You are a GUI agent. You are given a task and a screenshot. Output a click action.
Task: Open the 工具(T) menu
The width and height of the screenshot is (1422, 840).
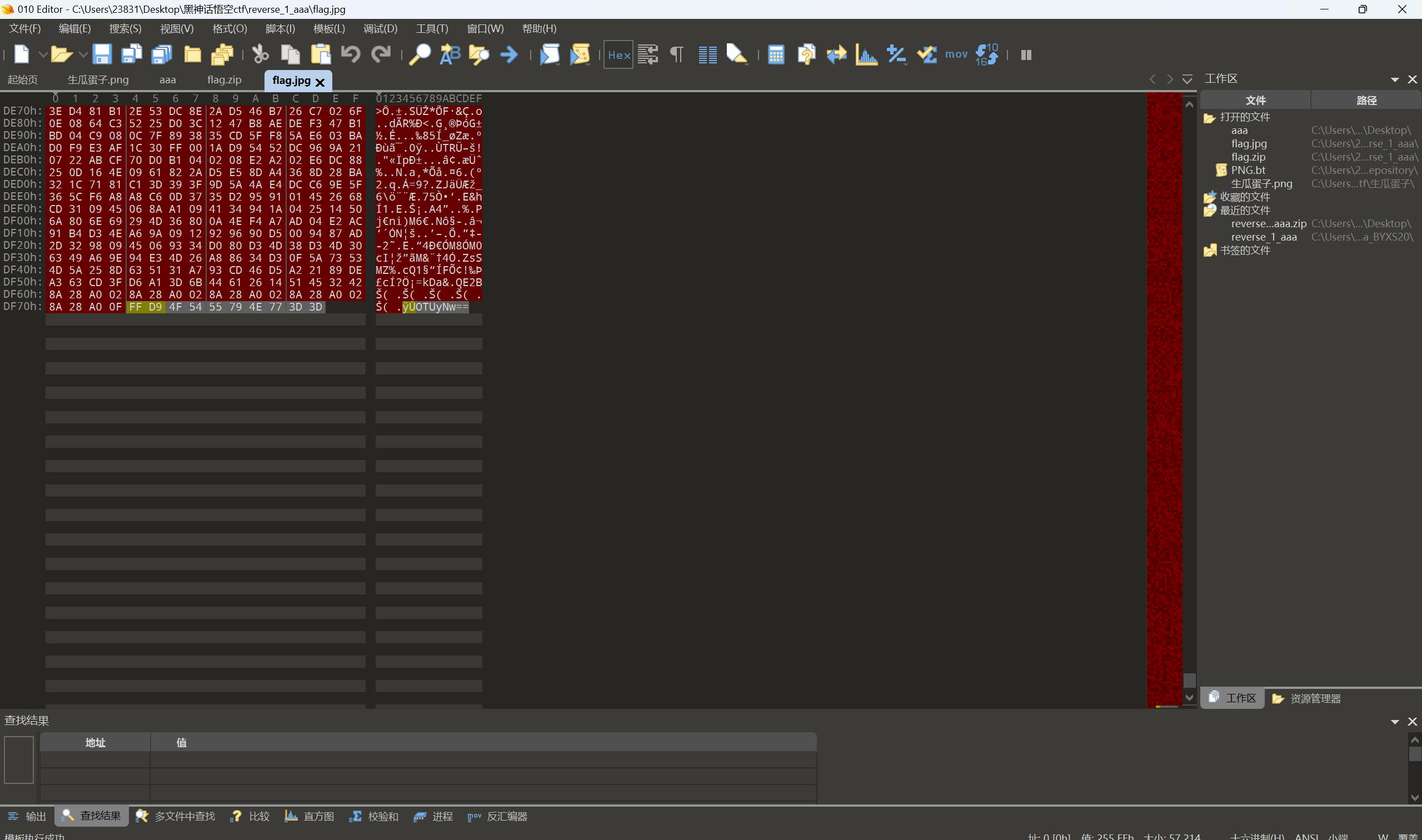(432, 28)
